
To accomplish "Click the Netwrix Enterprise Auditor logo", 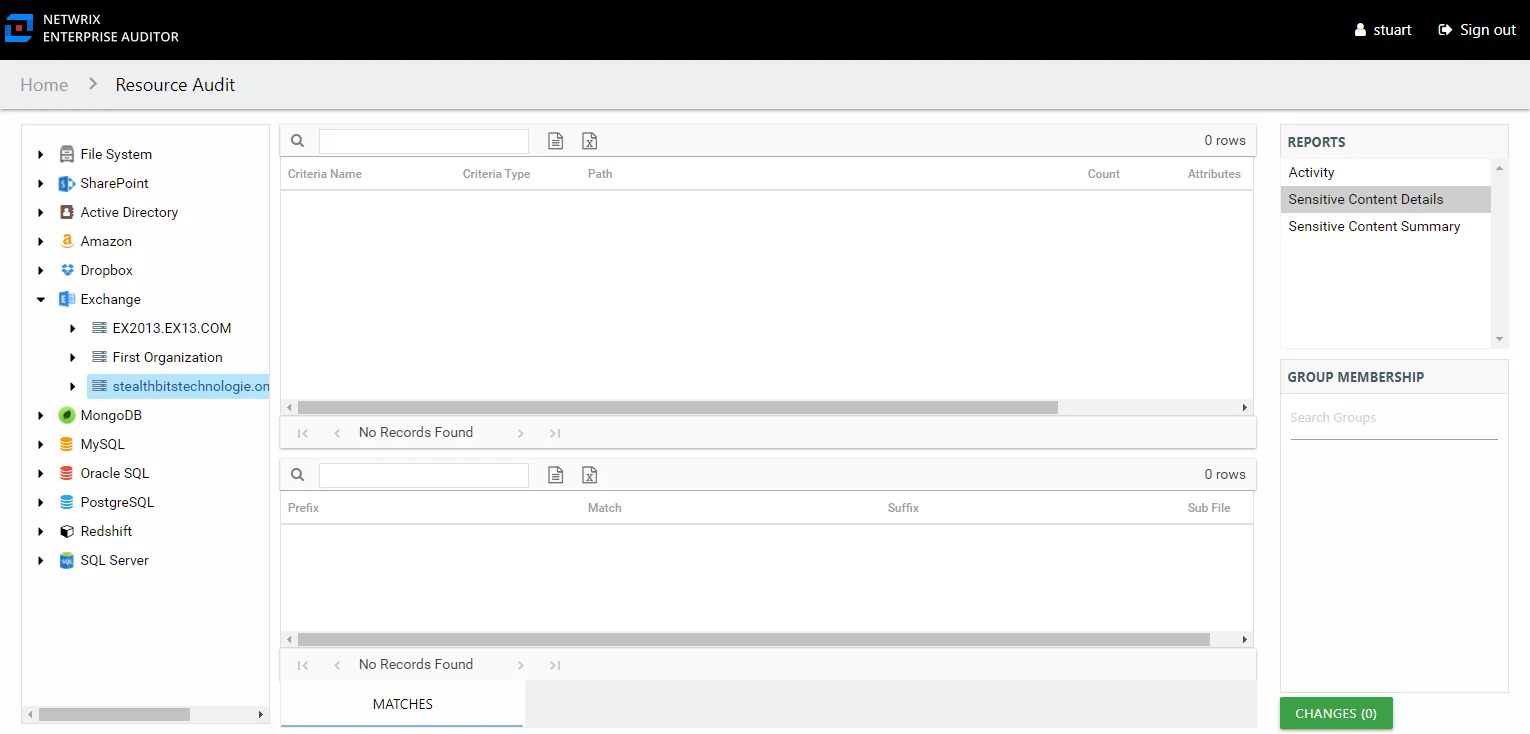I will point(19,29).
